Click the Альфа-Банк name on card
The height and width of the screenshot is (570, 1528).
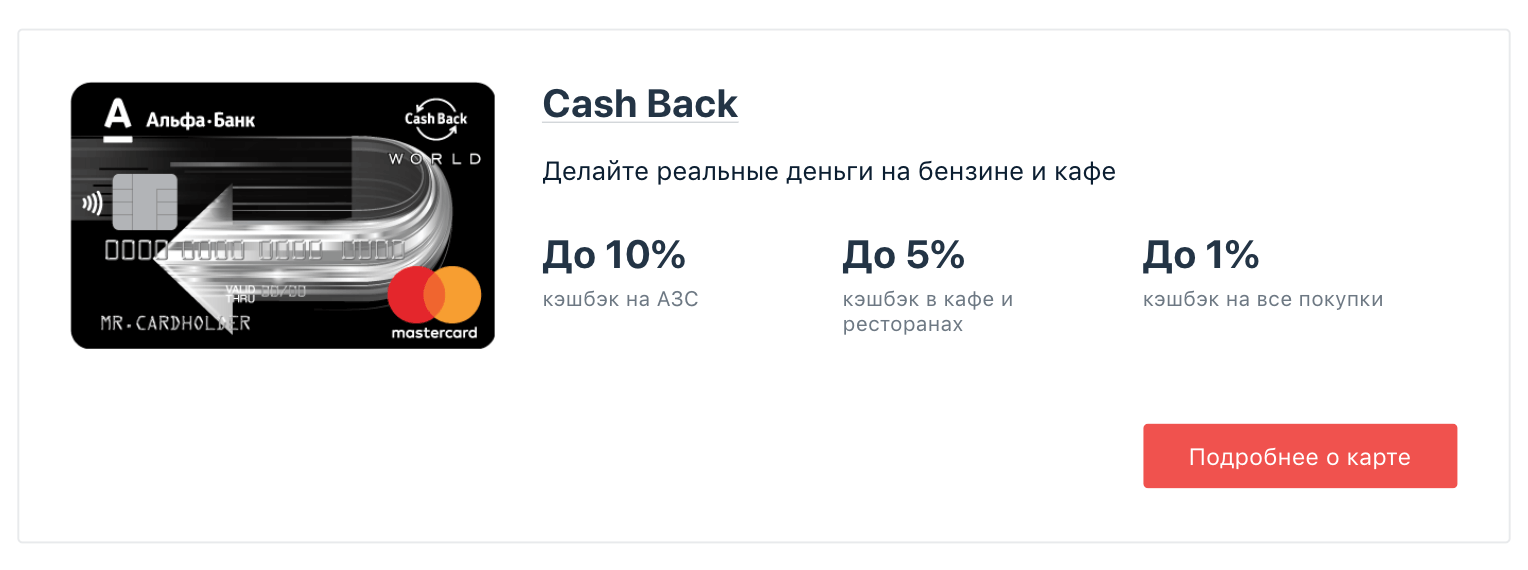(200, 121)
